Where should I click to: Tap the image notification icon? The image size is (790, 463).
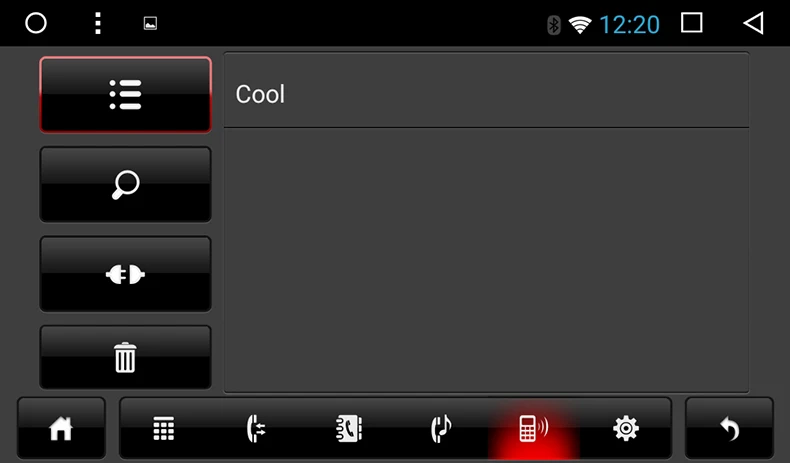(150, 23)
